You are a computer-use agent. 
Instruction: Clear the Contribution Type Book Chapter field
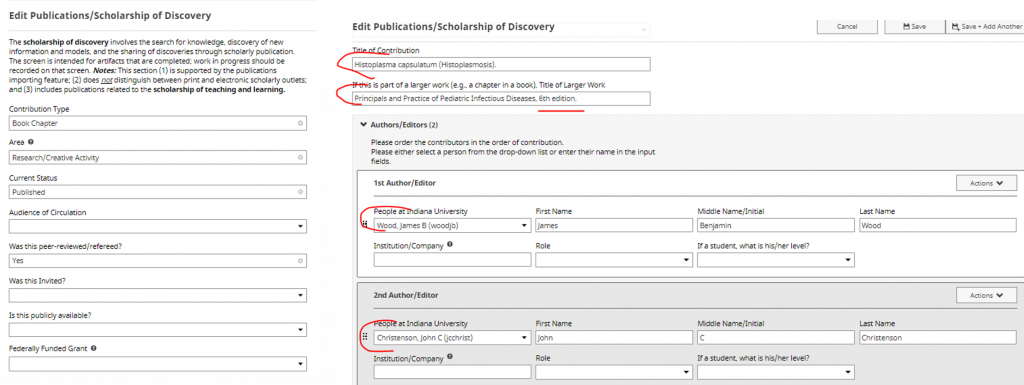coord(300,123)
